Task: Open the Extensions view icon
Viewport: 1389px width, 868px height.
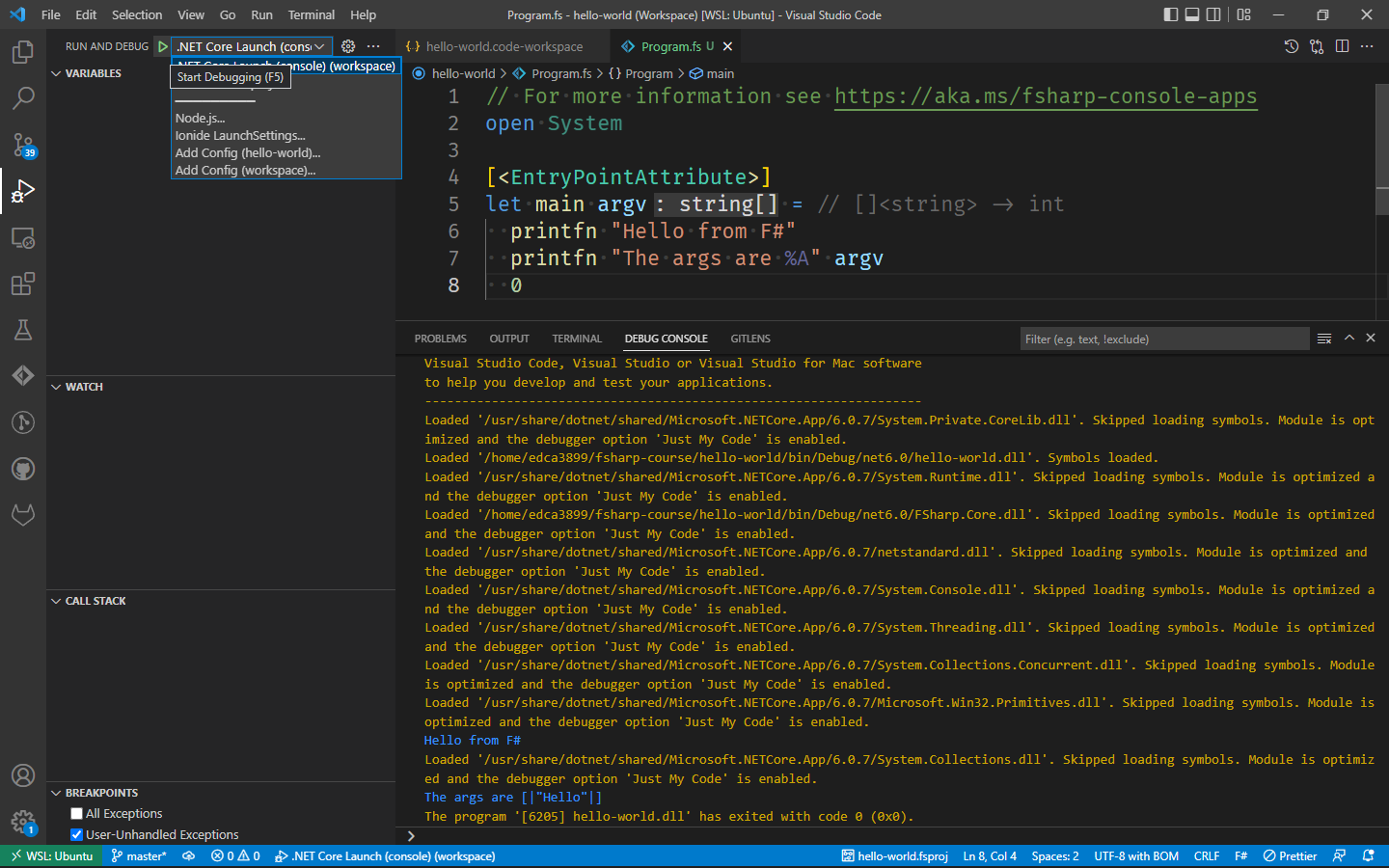Action: click(x=23, y=284)
